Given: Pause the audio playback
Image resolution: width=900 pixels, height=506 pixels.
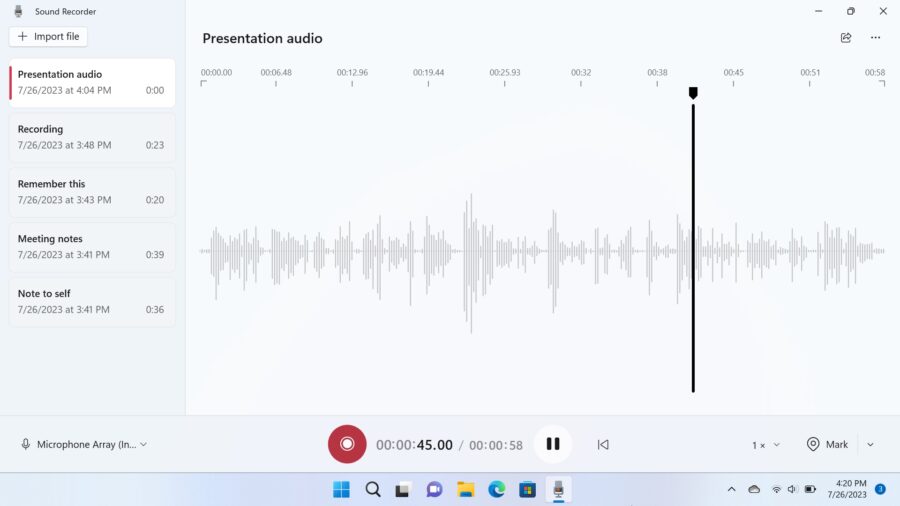Looking at the screenshot, I should [553, 444].
